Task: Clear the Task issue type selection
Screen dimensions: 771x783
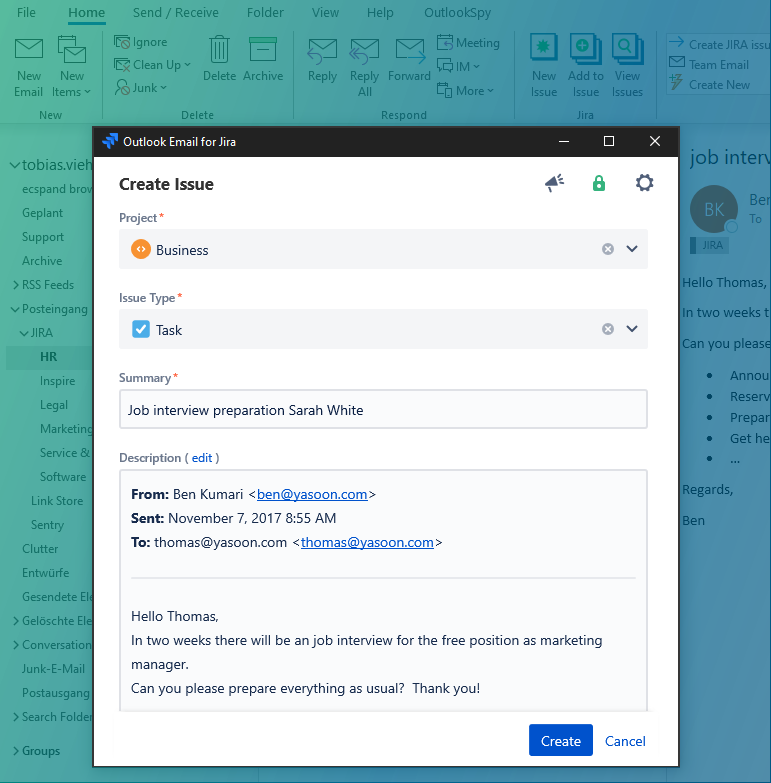Action: [x=607, y=329]
